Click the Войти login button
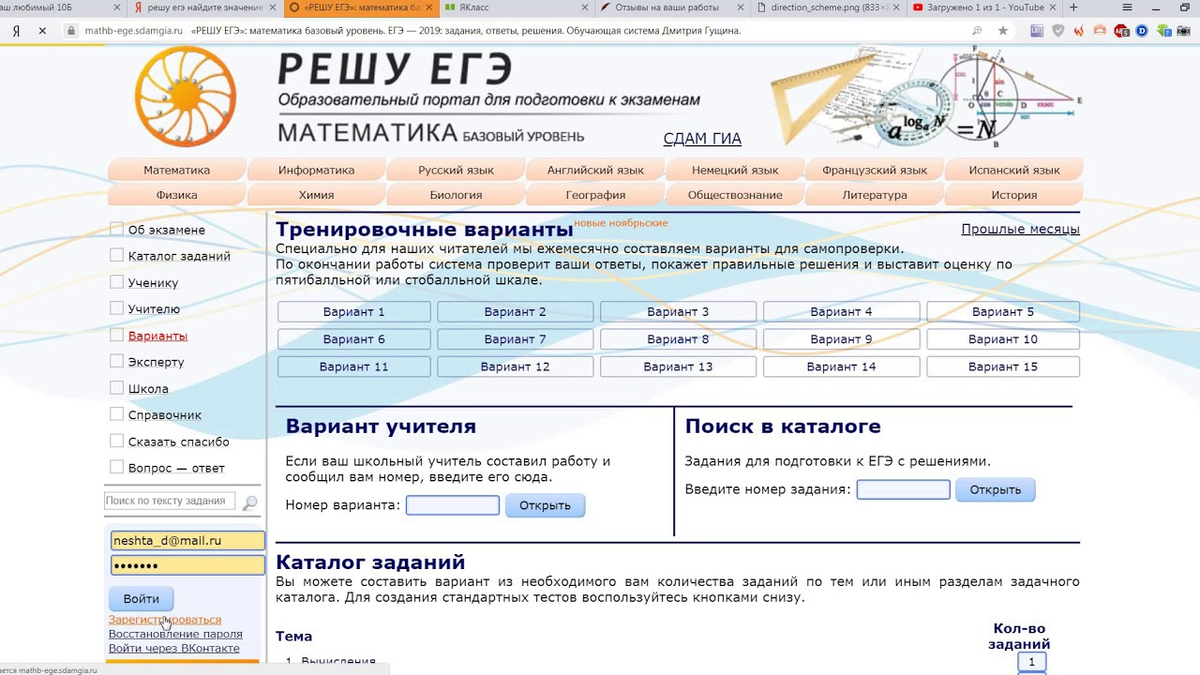Viewport: 1200px width, 675px height. point(141,599)
